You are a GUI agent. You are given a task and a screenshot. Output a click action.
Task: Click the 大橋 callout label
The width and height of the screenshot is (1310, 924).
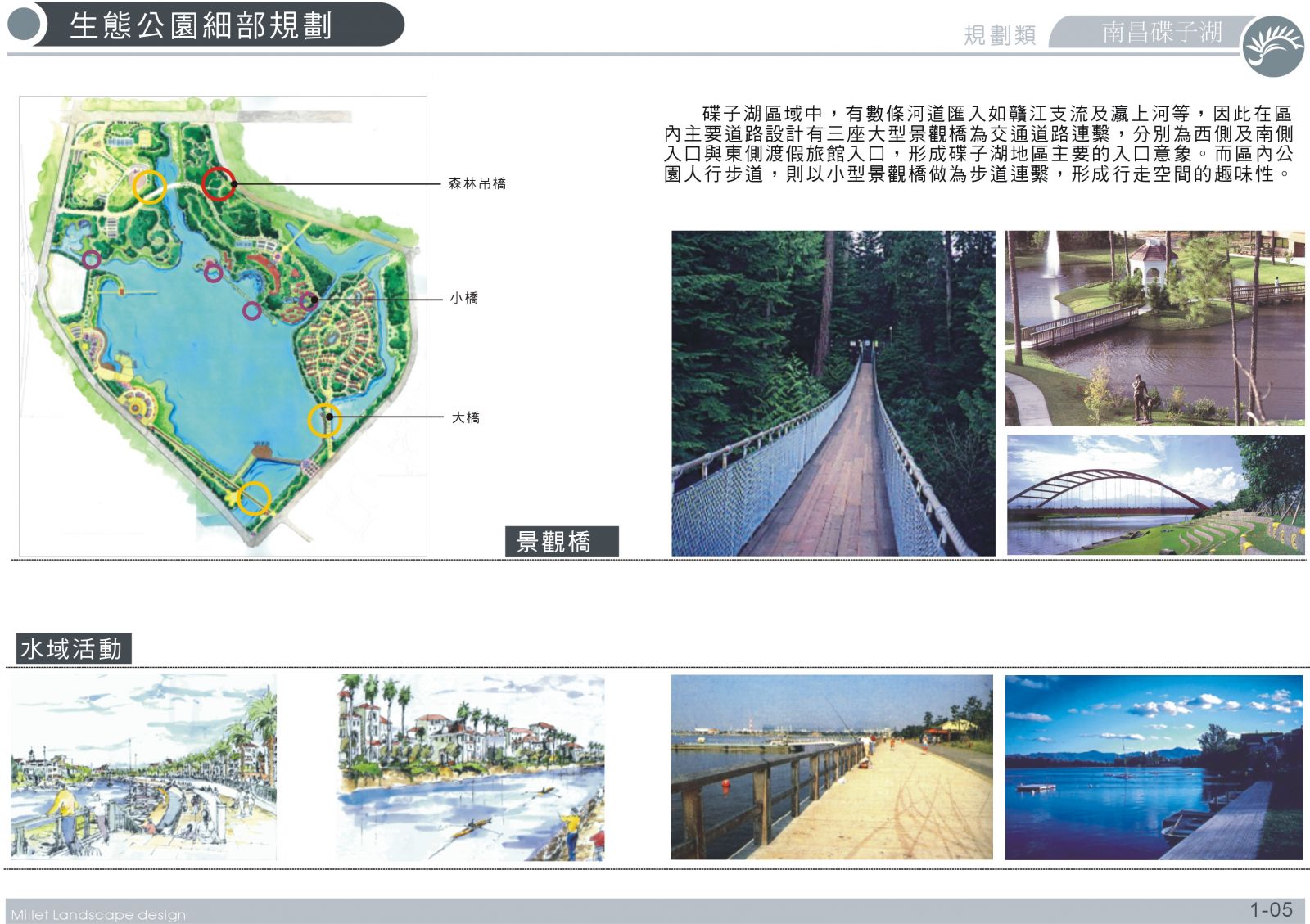point(464,417)
